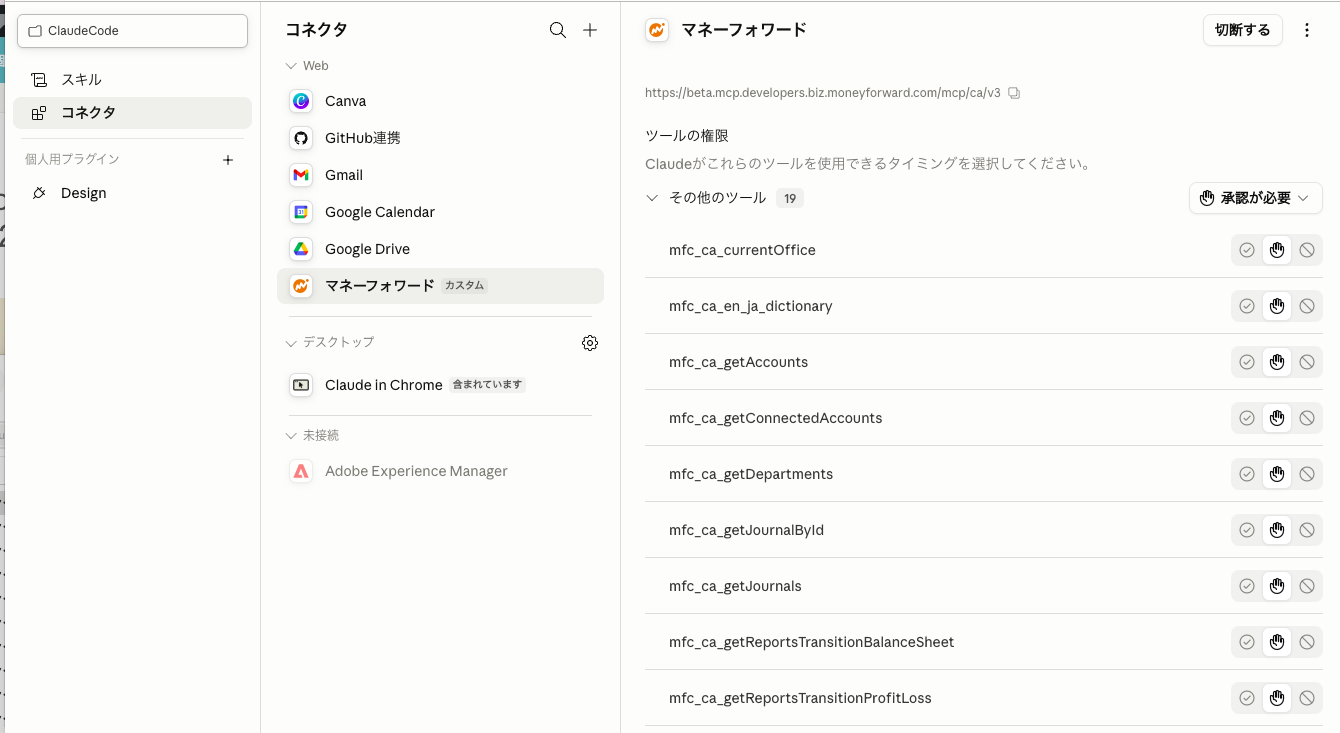Collapse the デスクトップ connectors group
The height and width of the screenshot is (733, 1340).
(291, 343)
